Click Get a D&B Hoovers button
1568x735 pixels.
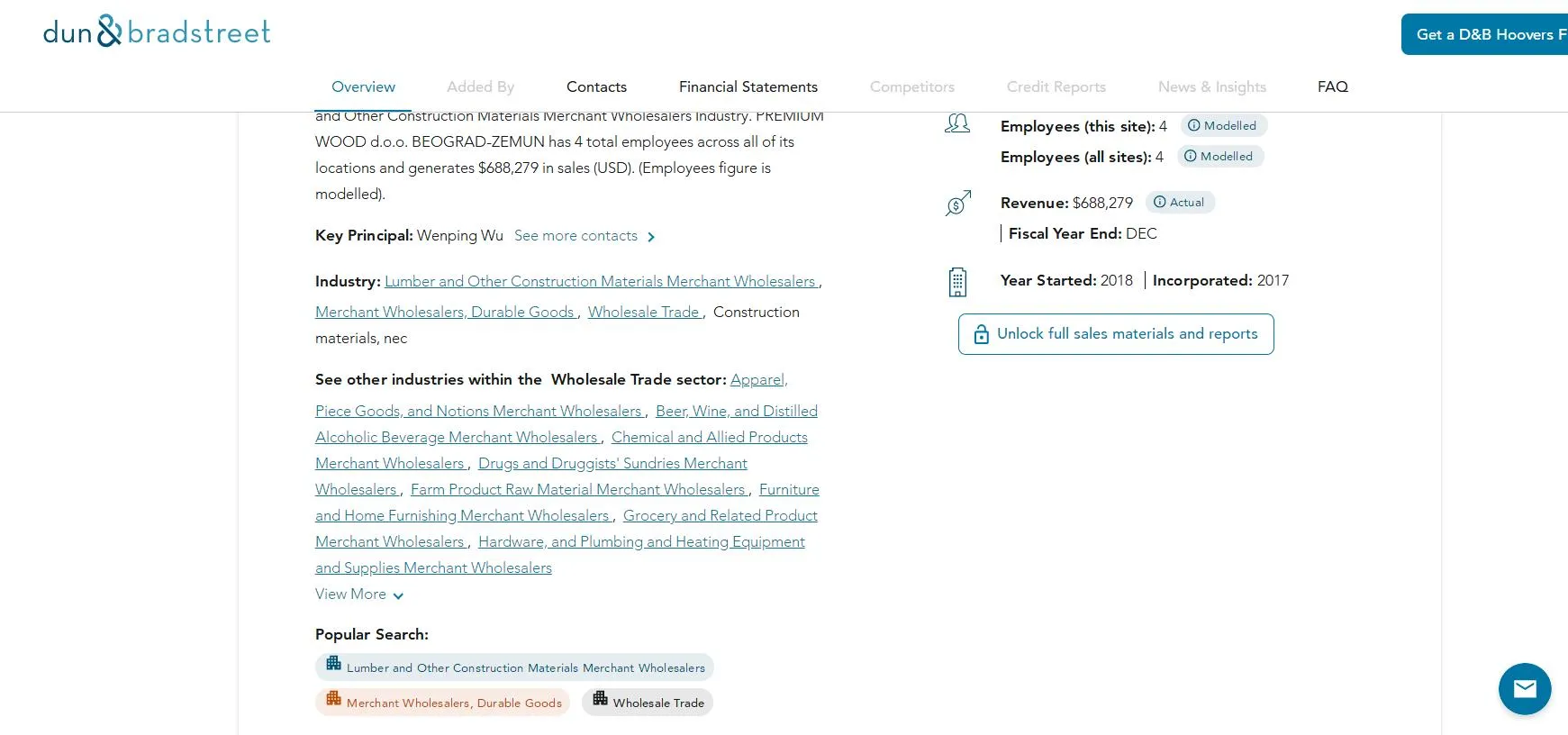tap(1484, 34)
